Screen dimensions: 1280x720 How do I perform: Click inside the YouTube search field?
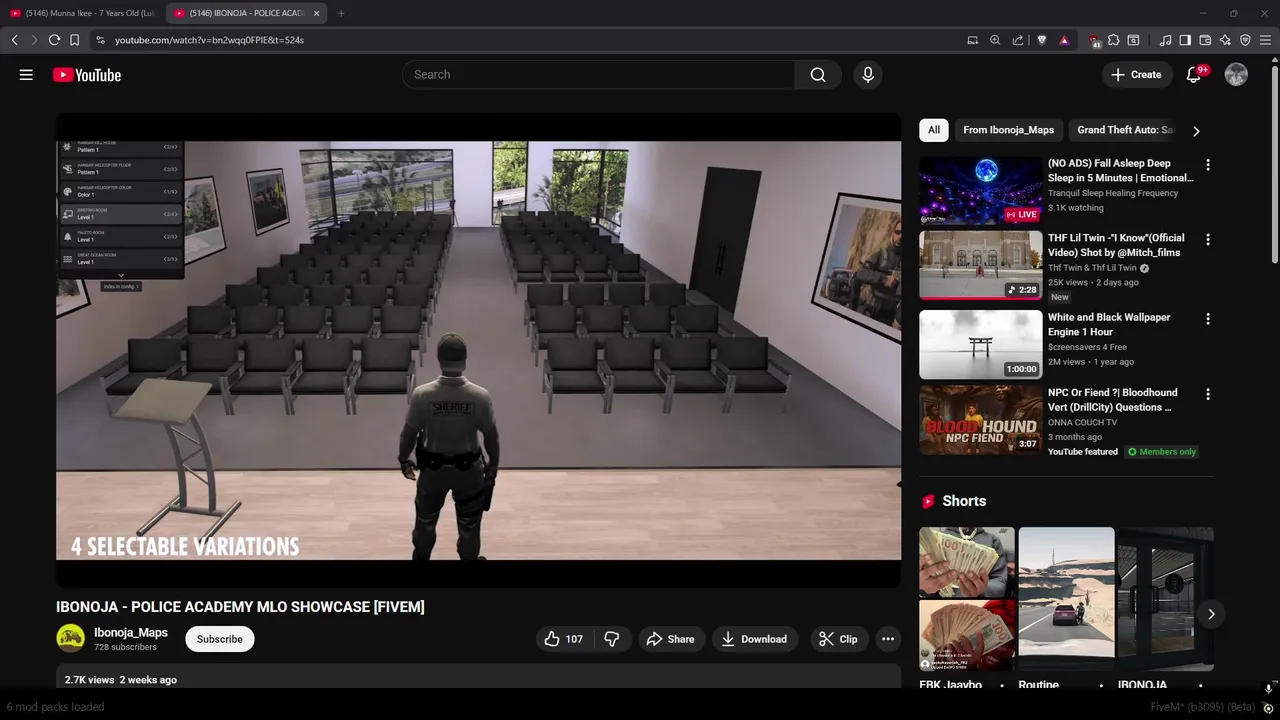click(598, 75)
